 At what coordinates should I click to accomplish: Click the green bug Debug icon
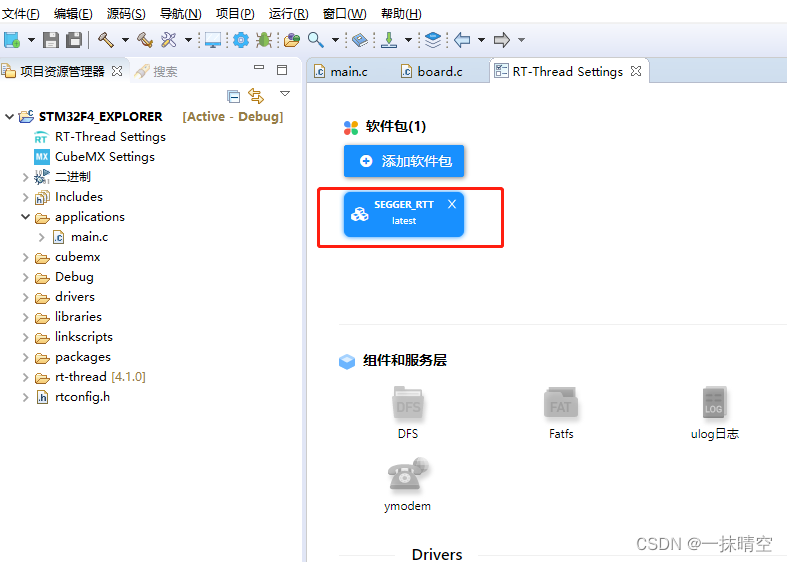coord(264,40)
